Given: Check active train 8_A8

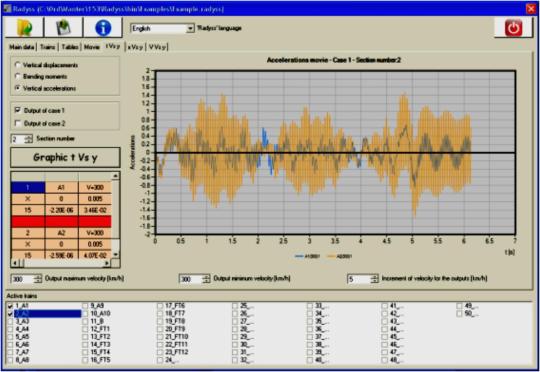Looking at the screenshot, I should tap(10, 360).
